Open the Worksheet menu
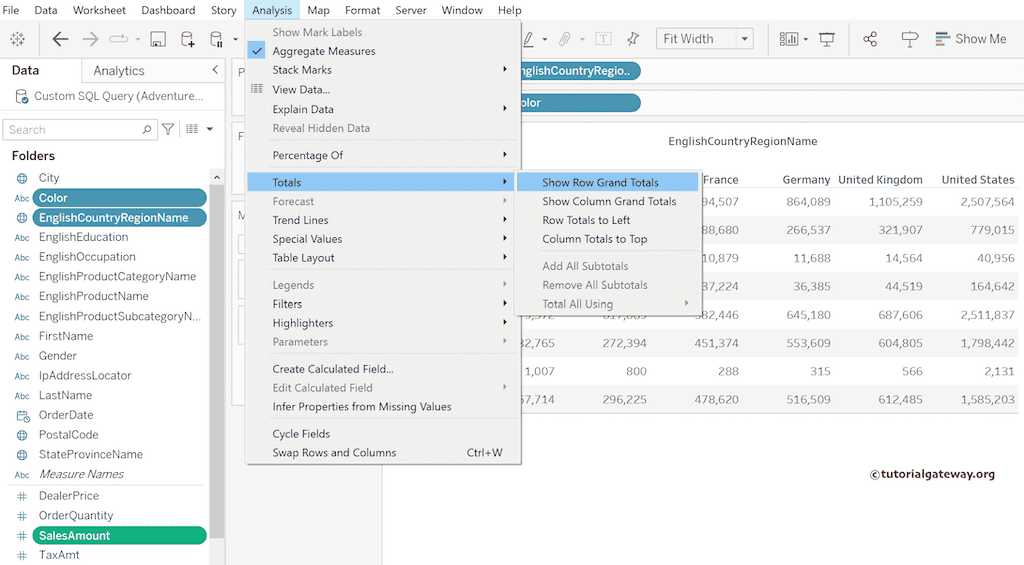The height and width of the screenshot is (565, 1024). 99,10
